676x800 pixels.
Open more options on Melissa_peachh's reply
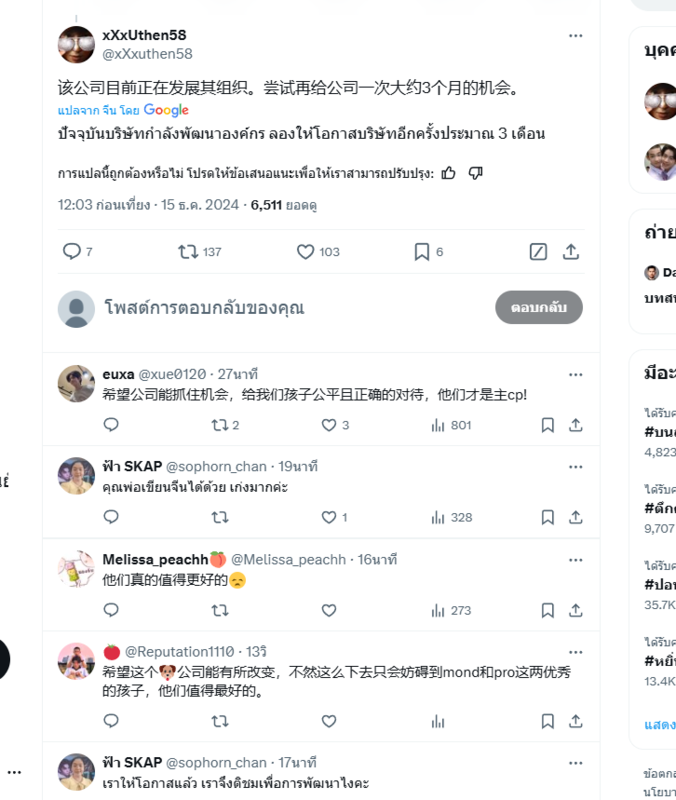coord(575,560)
